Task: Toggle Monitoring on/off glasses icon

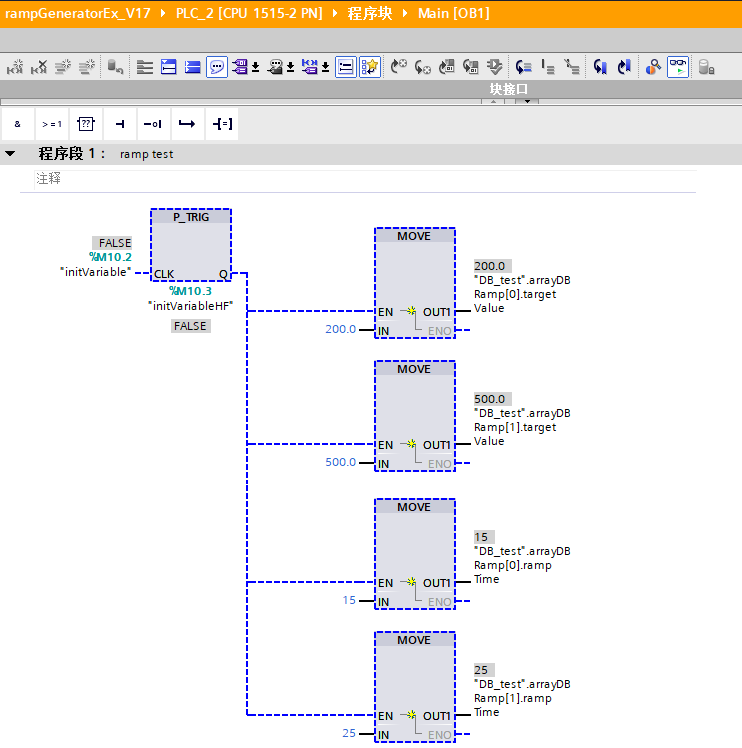Action: point(678,67)
